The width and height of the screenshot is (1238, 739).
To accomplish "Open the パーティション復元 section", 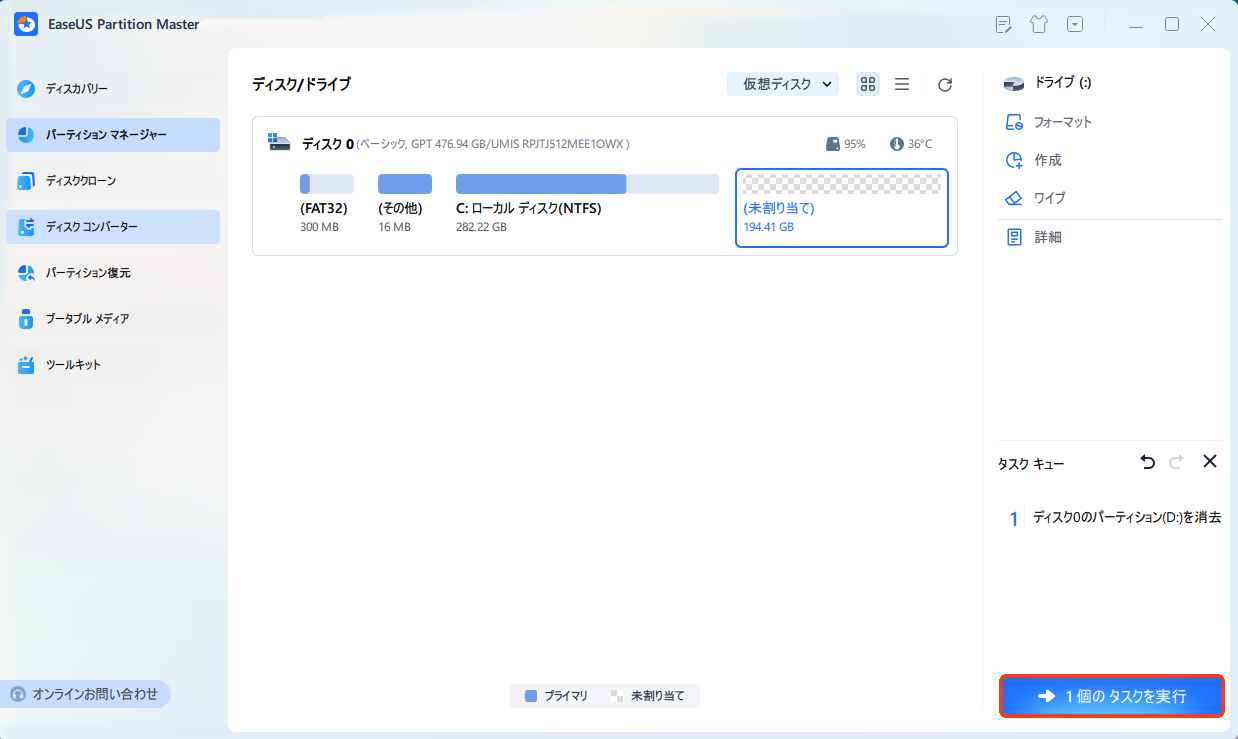I will 87,273.
